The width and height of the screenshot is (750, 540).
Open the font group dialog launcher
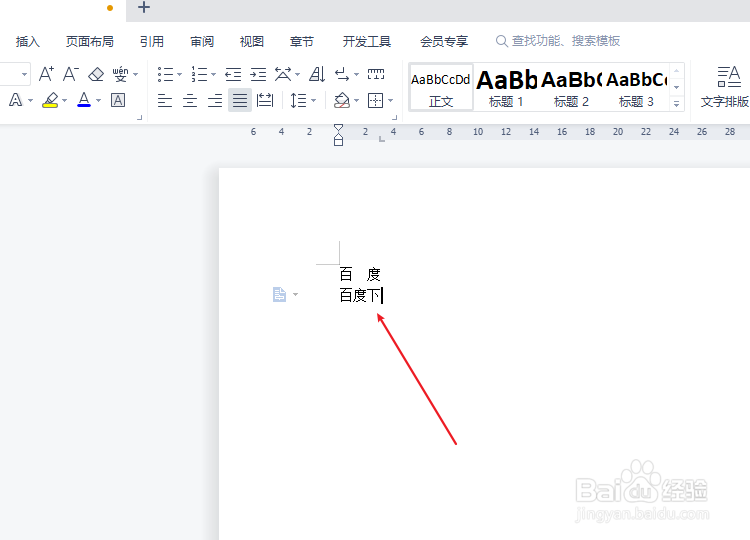pos(140,117)
